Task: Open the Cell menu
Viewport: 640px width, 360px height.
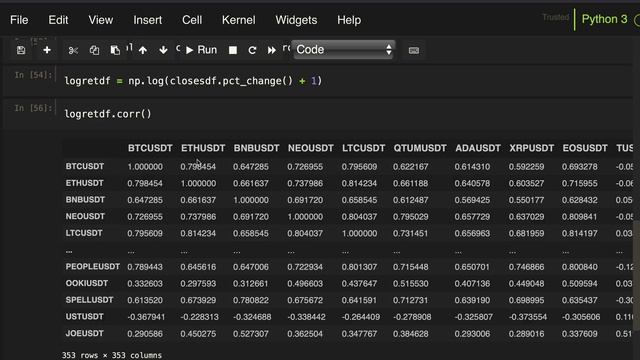Action: [192, 20]
